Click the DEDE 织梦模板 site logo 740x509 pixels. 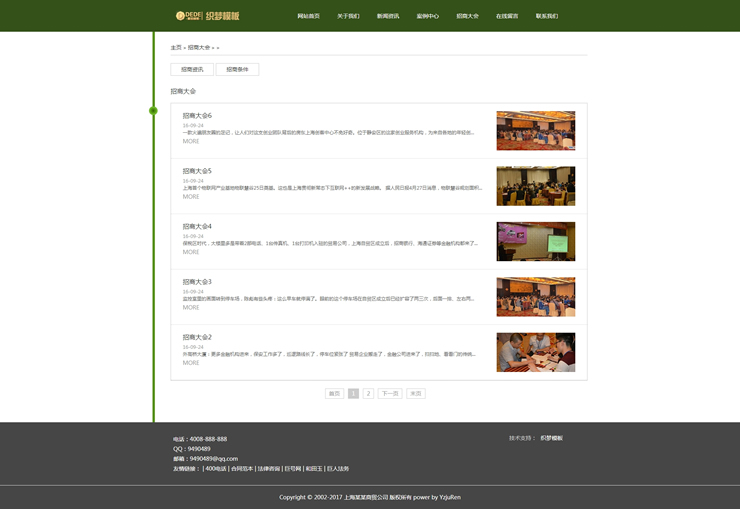[207, 16]
